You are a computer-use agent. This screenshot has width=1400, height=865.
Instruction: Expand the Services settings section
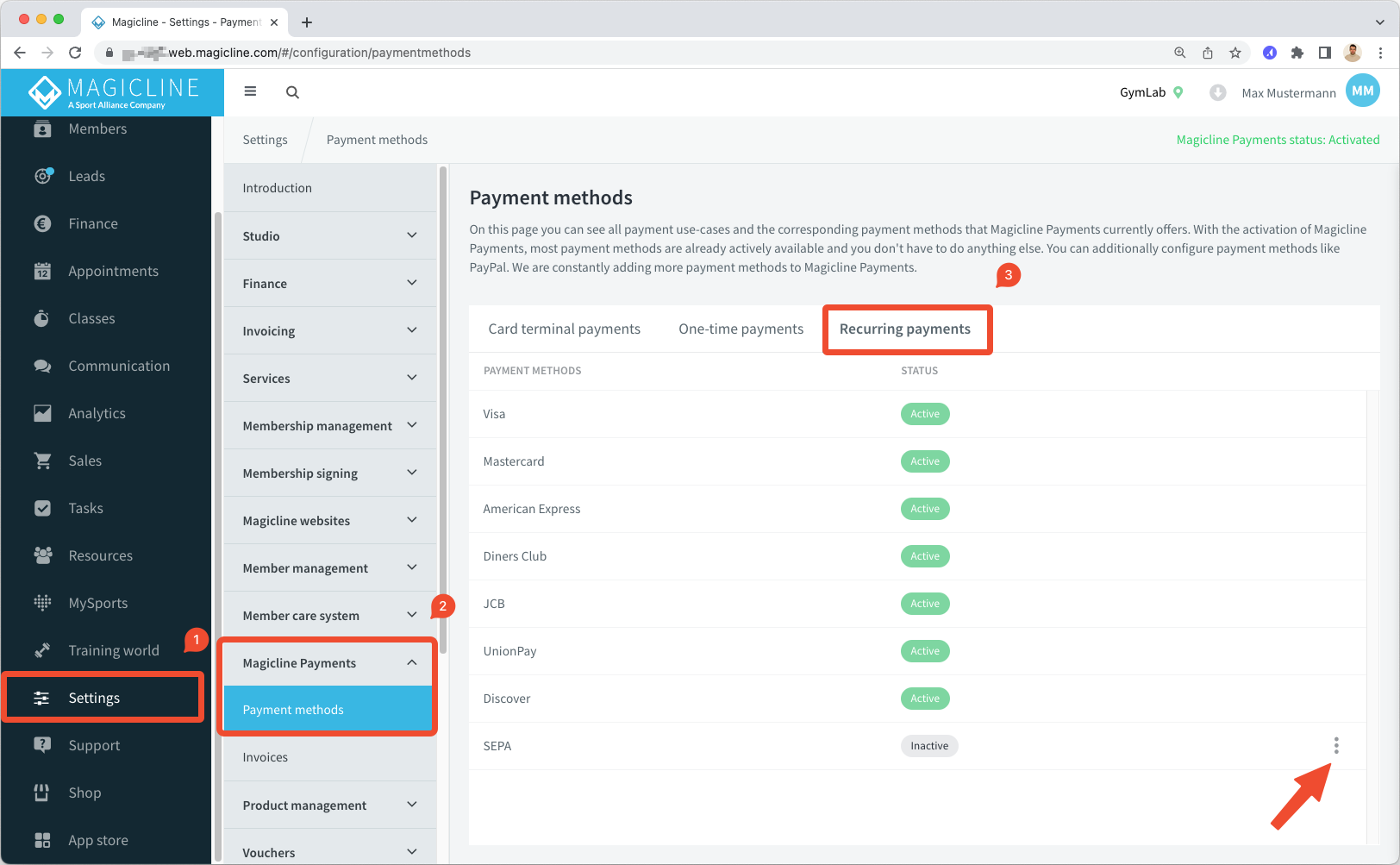[x=330, y=378]
